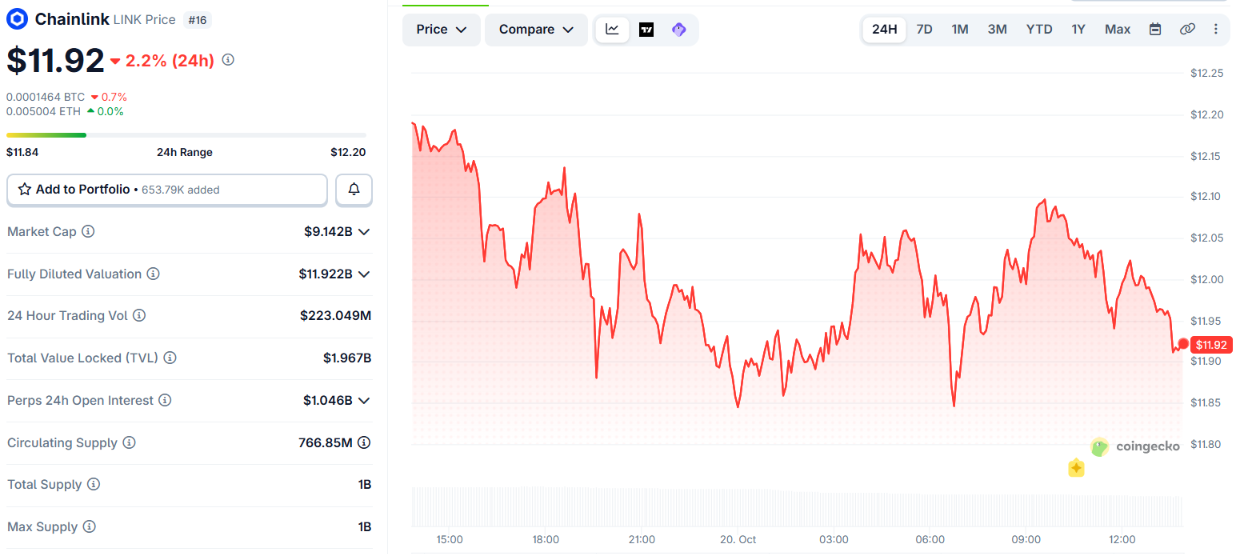Viewport: 1240px width, 554px height.
Task: Select the 3M time range
Action: (997, 29)
